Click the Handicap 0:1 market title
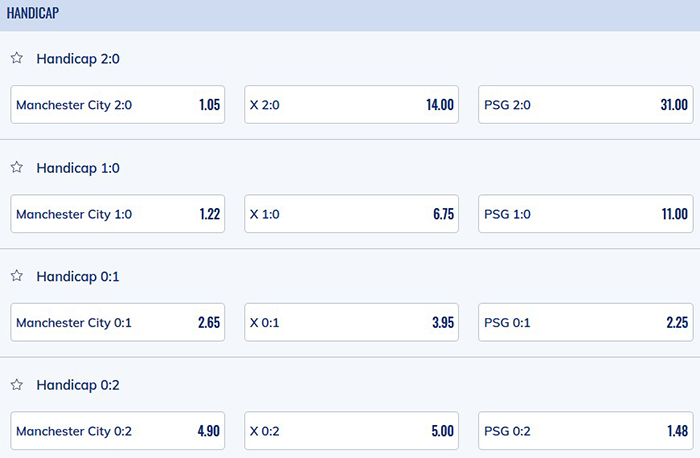700x458 pixels. pos(78,275)
